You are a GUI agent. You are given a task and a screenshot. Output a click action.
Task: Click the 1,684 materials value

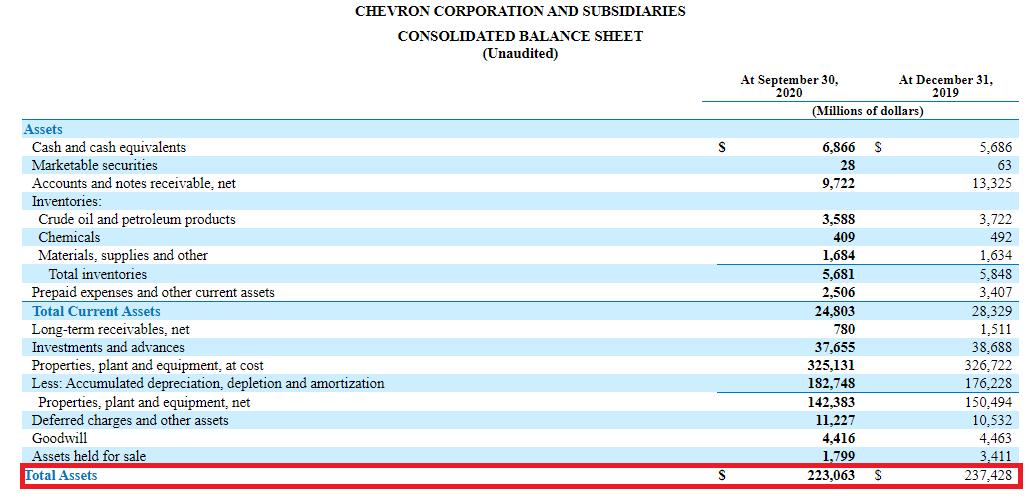click(x=839, y=255)
